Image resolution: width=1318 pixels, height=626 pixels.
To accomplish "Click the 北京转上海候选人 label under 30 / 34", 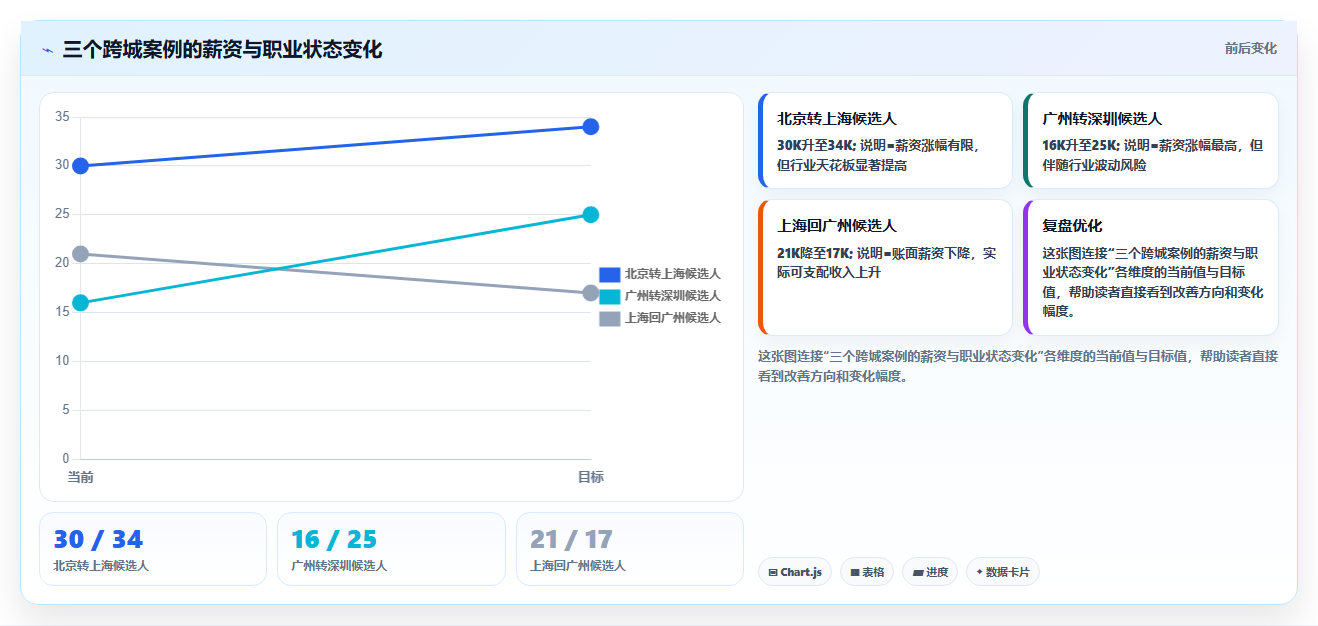I will (101, 566).
